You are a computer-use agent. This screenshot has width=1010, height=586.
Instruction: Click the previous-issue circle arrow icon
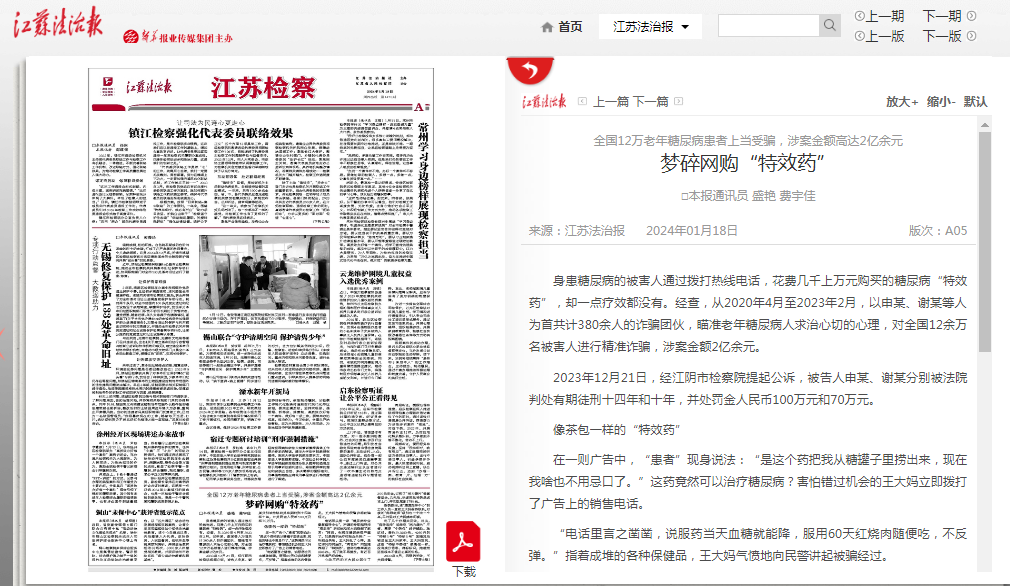click(x=859, y=16)
